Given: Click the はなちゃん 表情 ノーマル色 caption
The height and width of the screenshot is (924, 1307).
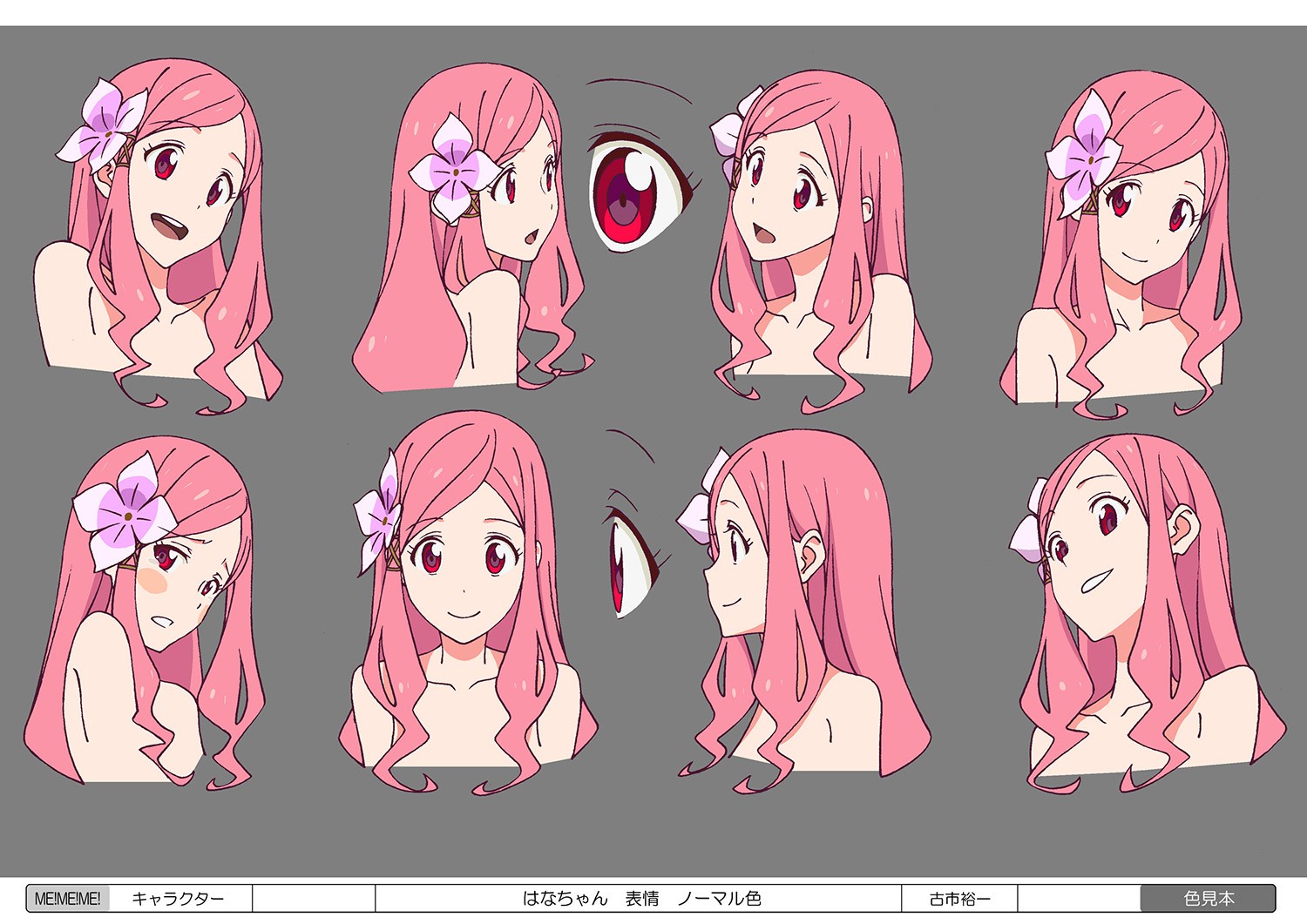Looking at the screenshot, I should click(641, 898).
